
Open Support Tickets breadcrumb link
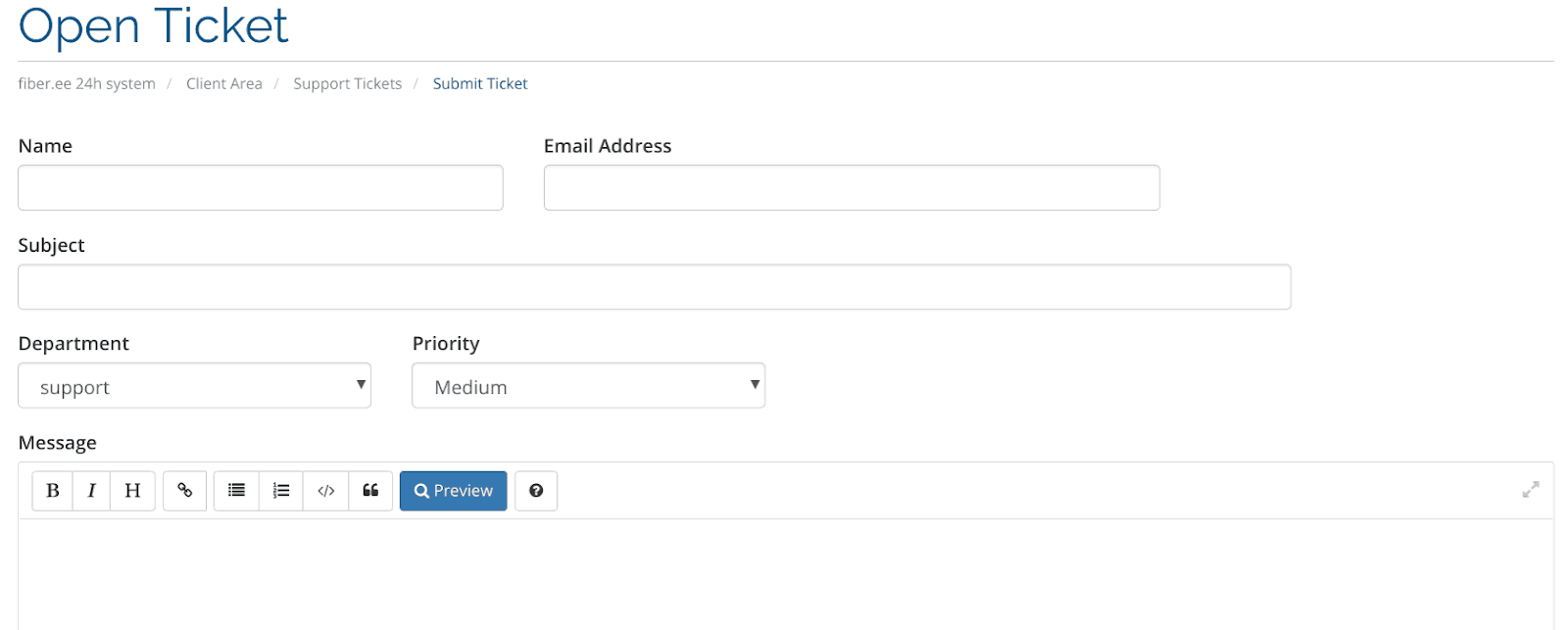(x=348, y=83)
